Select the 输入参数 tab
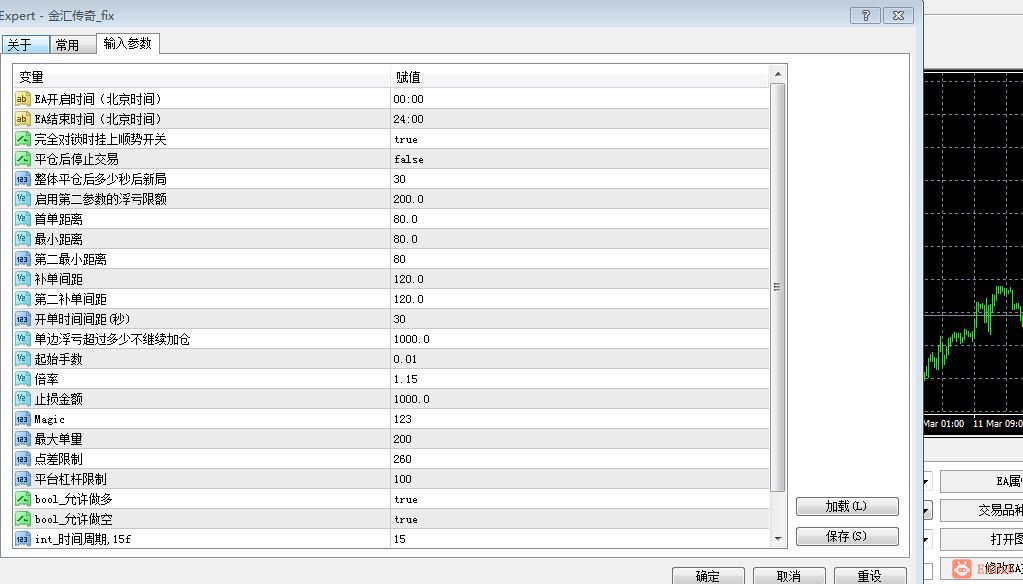Viewport: 1023px width, 584px height. tap(128, 43)
